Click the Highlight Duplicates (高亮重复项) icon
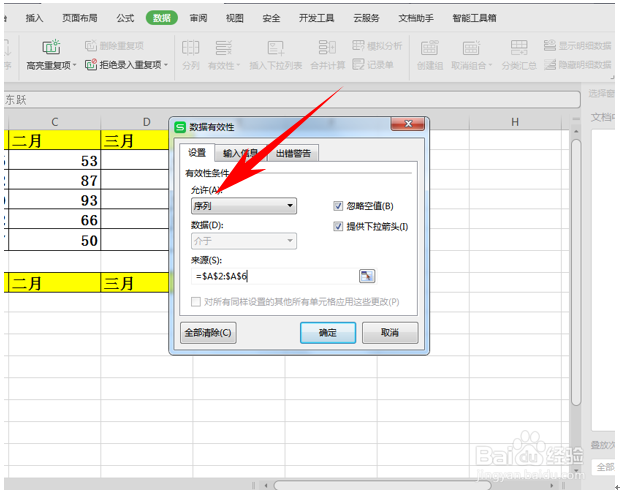The image size is (620, 497). [51, 47]
